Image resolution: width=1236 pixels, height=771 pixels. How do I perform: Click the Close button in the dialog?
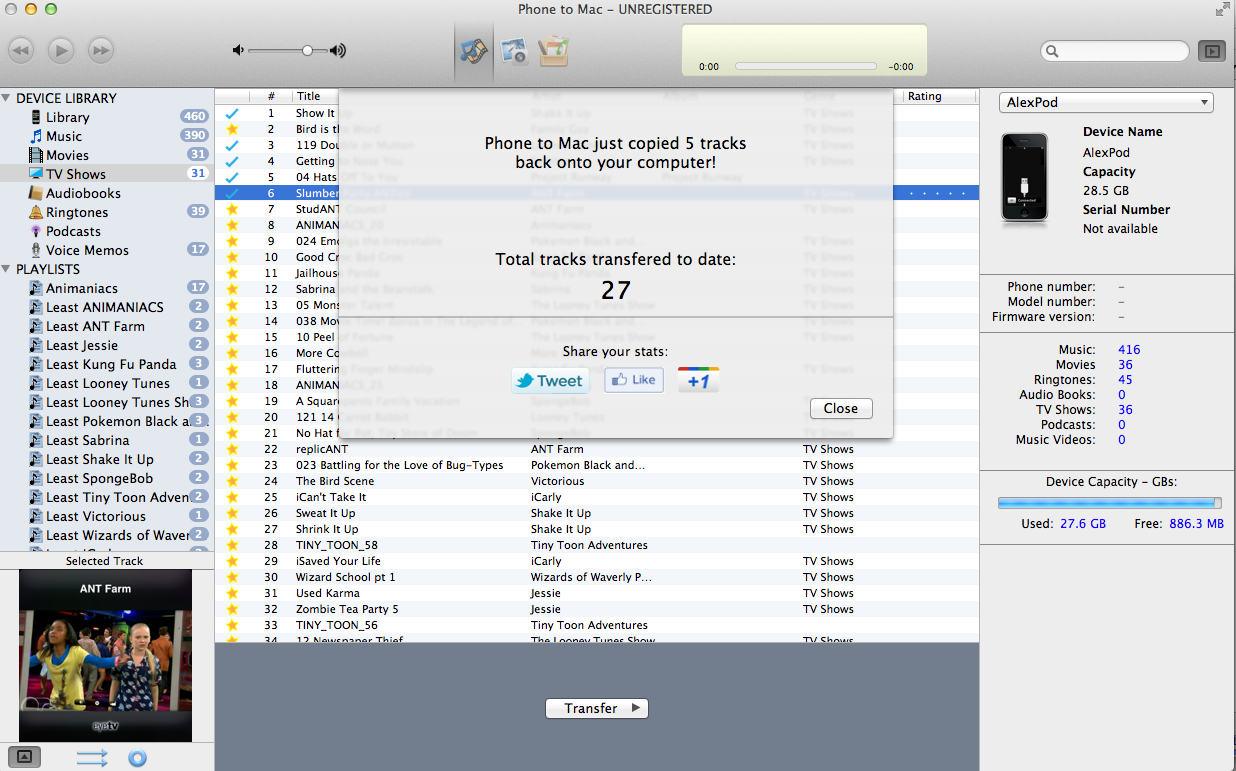[840, 408]
